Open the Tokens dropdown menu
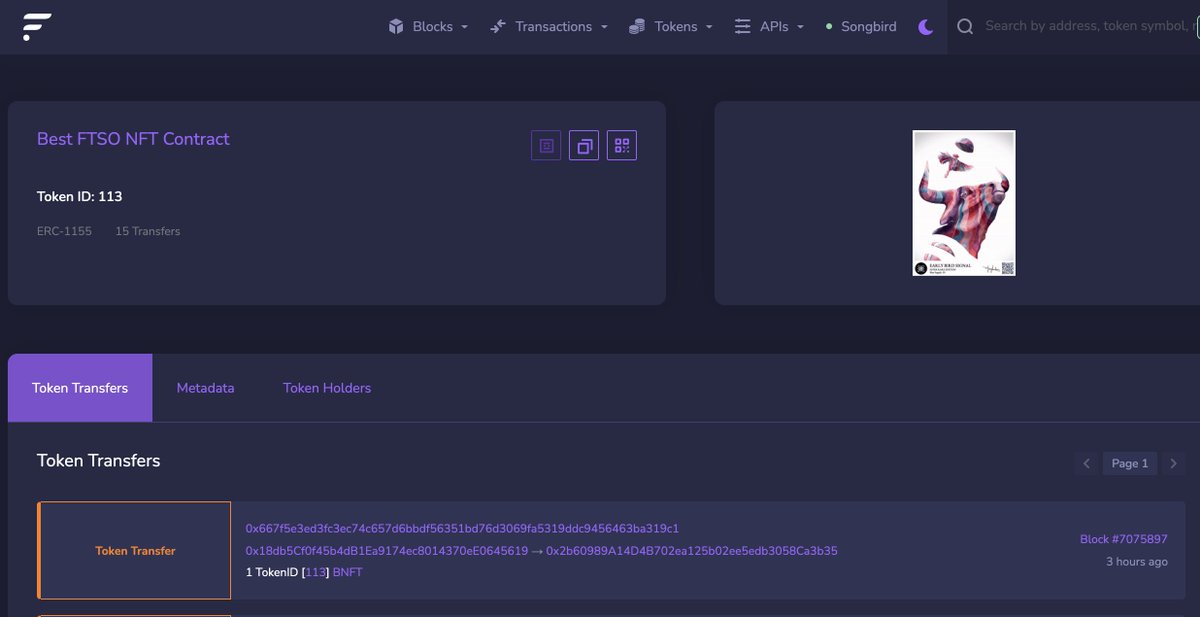The width and height of the screenshot is (1200, 617). coord(671,27)
